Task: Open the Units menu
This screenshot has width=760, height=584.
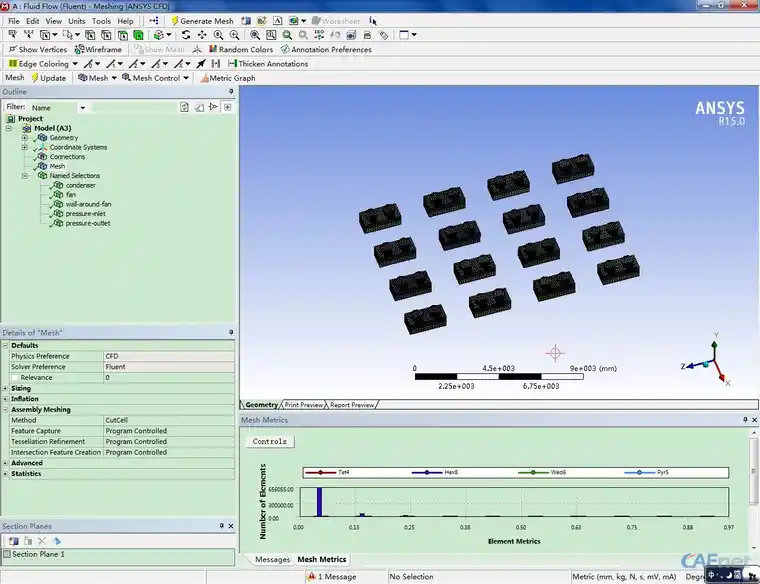Action: tap(77, 21)
